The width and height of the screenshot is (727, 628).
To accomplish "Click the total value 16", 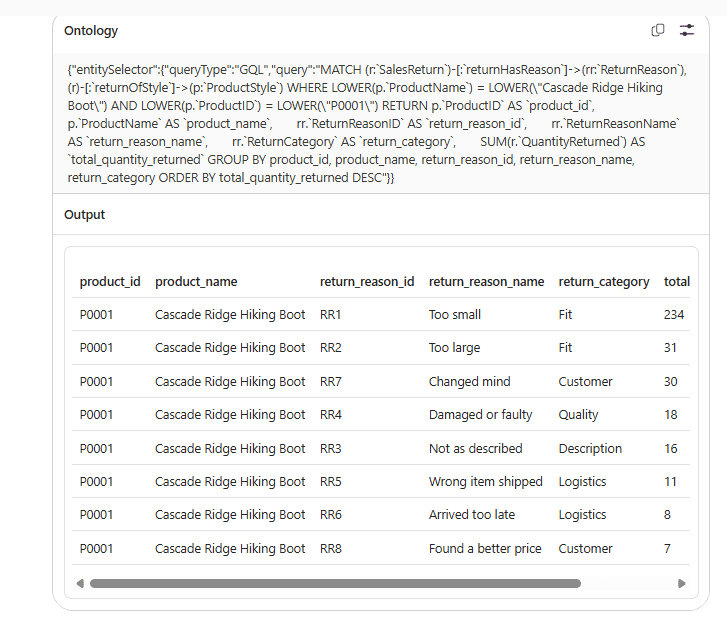I will 671,449.
